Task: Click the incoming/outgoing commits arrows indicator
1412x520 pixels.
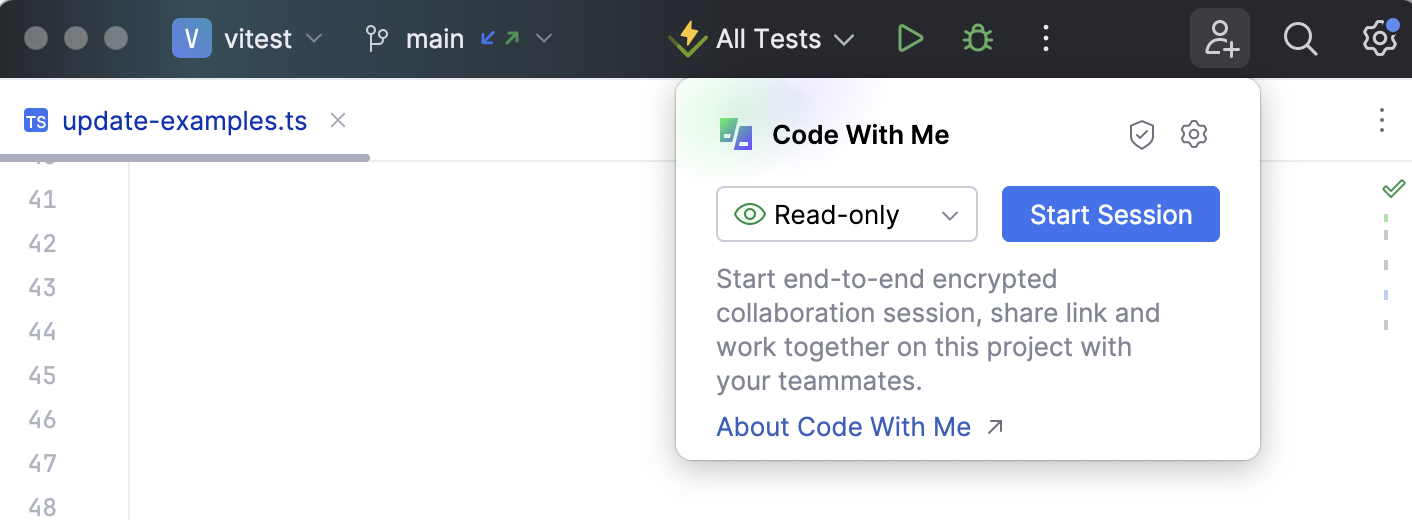Action: pyautogui.click(x=500, y=39)
